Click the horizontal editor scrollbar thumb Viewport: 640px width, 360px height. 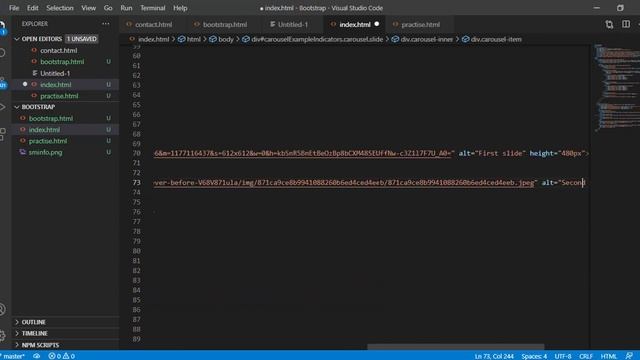click(x=456, y=347)
